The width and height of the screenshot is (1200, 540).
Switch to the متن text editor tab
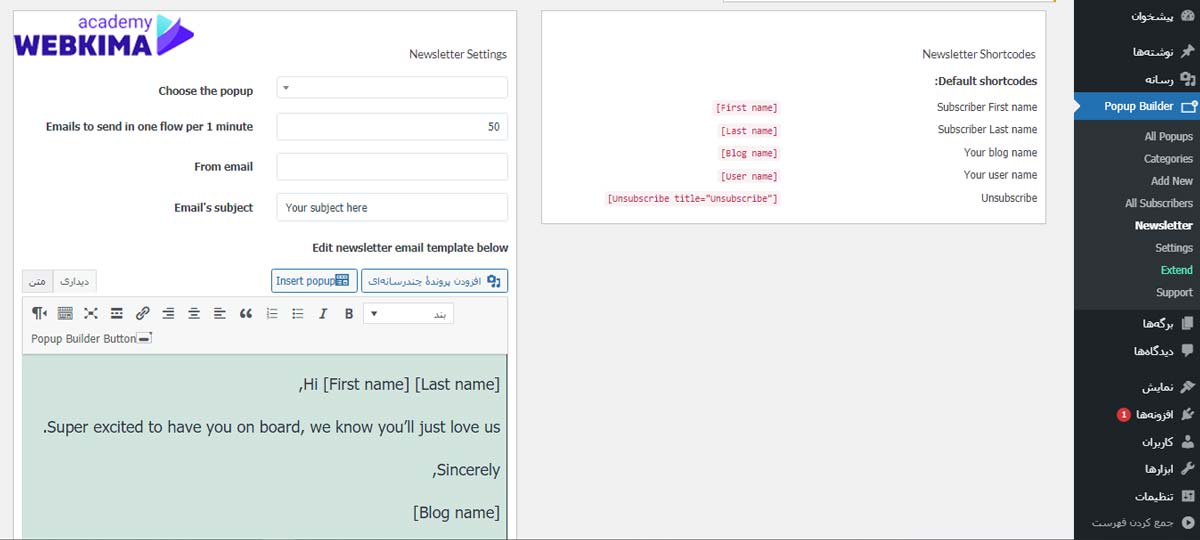[38, 281]
